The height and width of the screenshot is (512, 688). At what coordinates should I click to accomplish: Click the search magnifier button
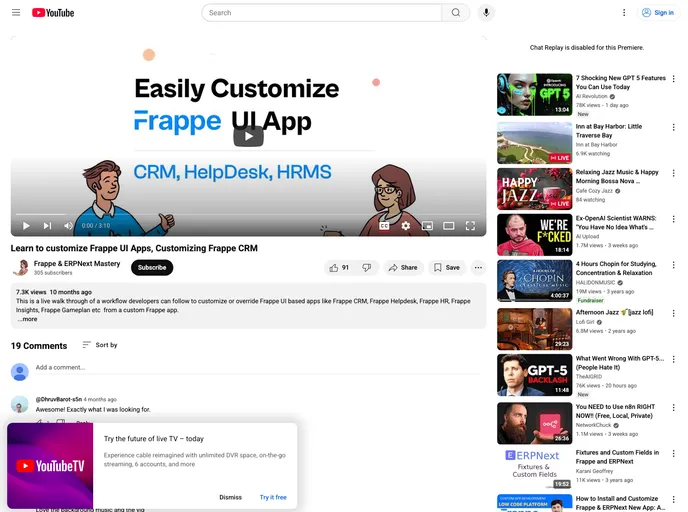[x=456, y=13]
